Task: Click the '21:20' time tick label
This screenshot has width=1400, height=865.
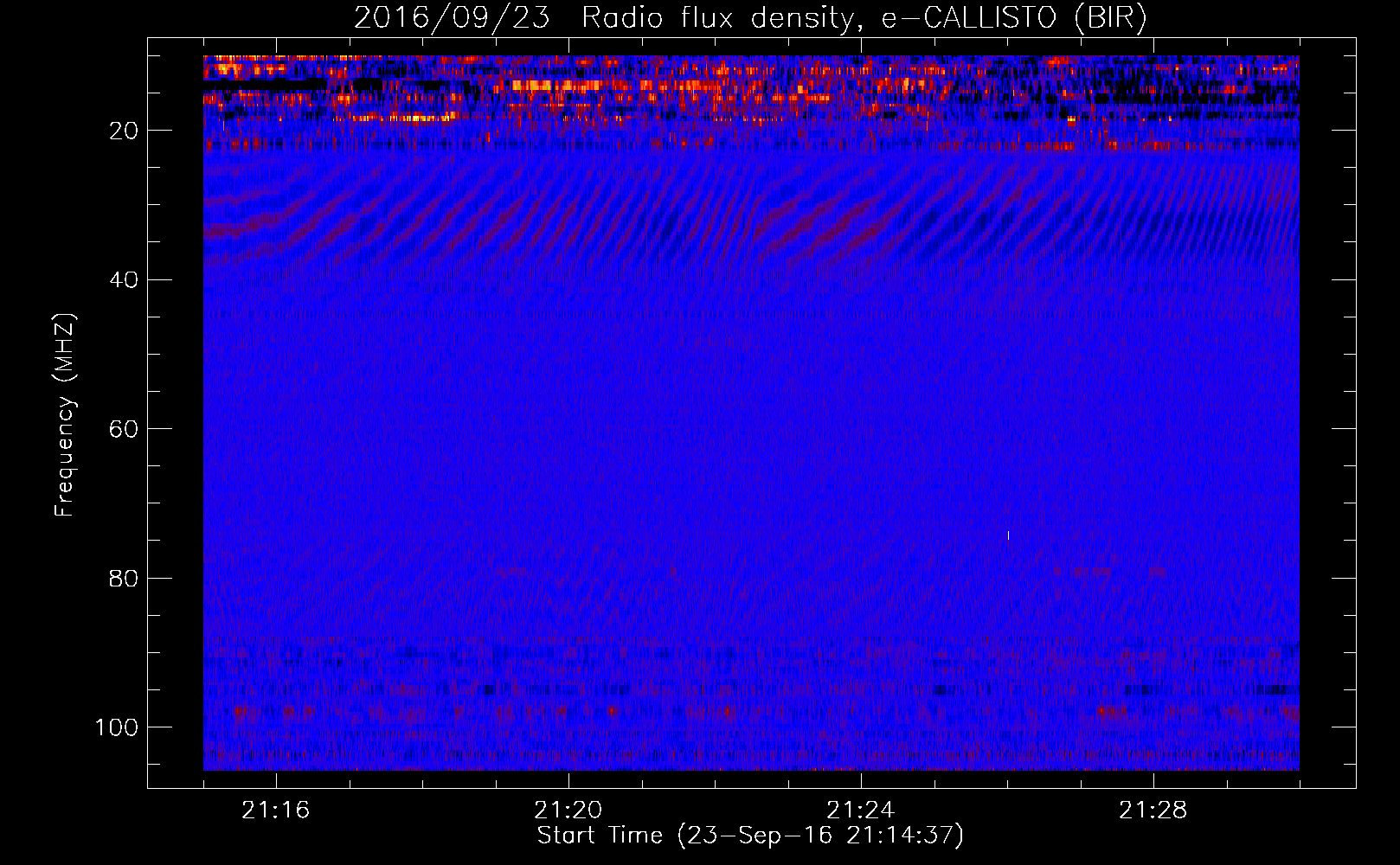Action: (568, 811)
